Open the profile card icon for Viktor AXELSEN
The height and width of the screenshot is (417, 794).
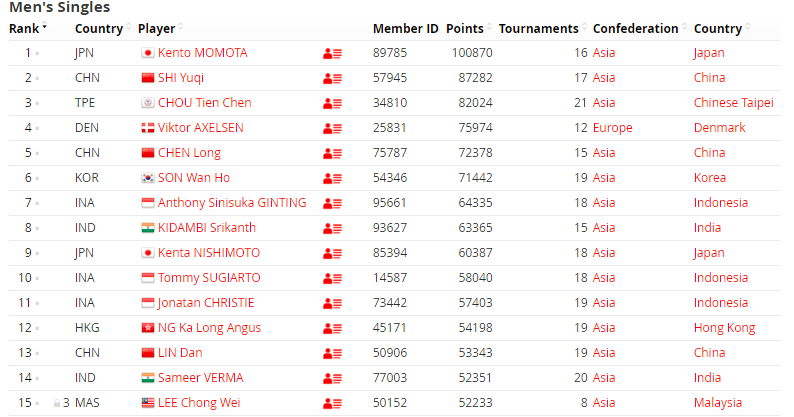click(x=332, y=128)
